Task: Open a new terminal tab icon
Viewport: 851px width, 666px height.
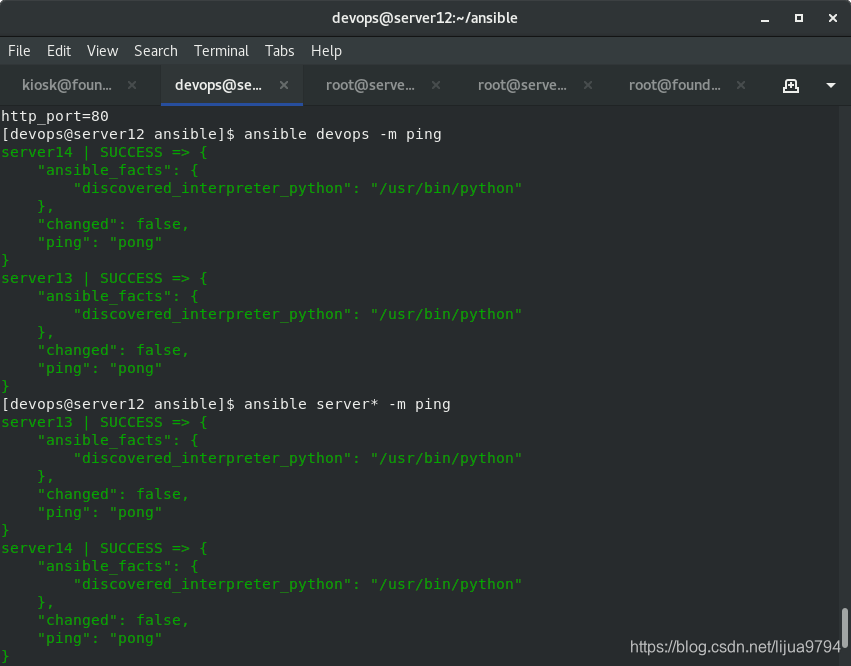Action: pyautogui.click(x=791, y=86)
